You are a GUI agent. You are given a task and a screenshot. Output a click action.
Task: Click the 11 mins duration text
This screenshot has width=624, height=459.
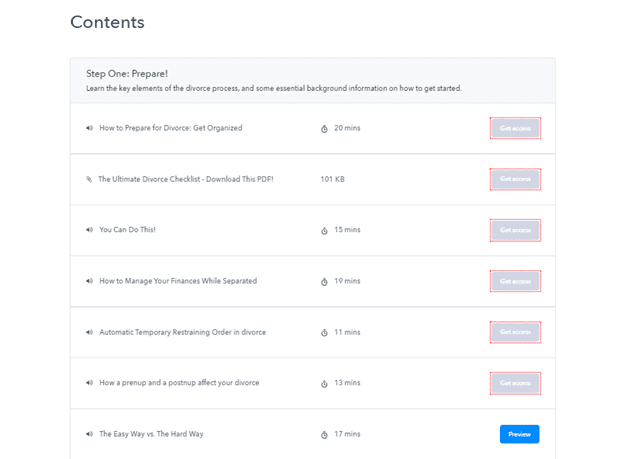(x=347, y=332)
